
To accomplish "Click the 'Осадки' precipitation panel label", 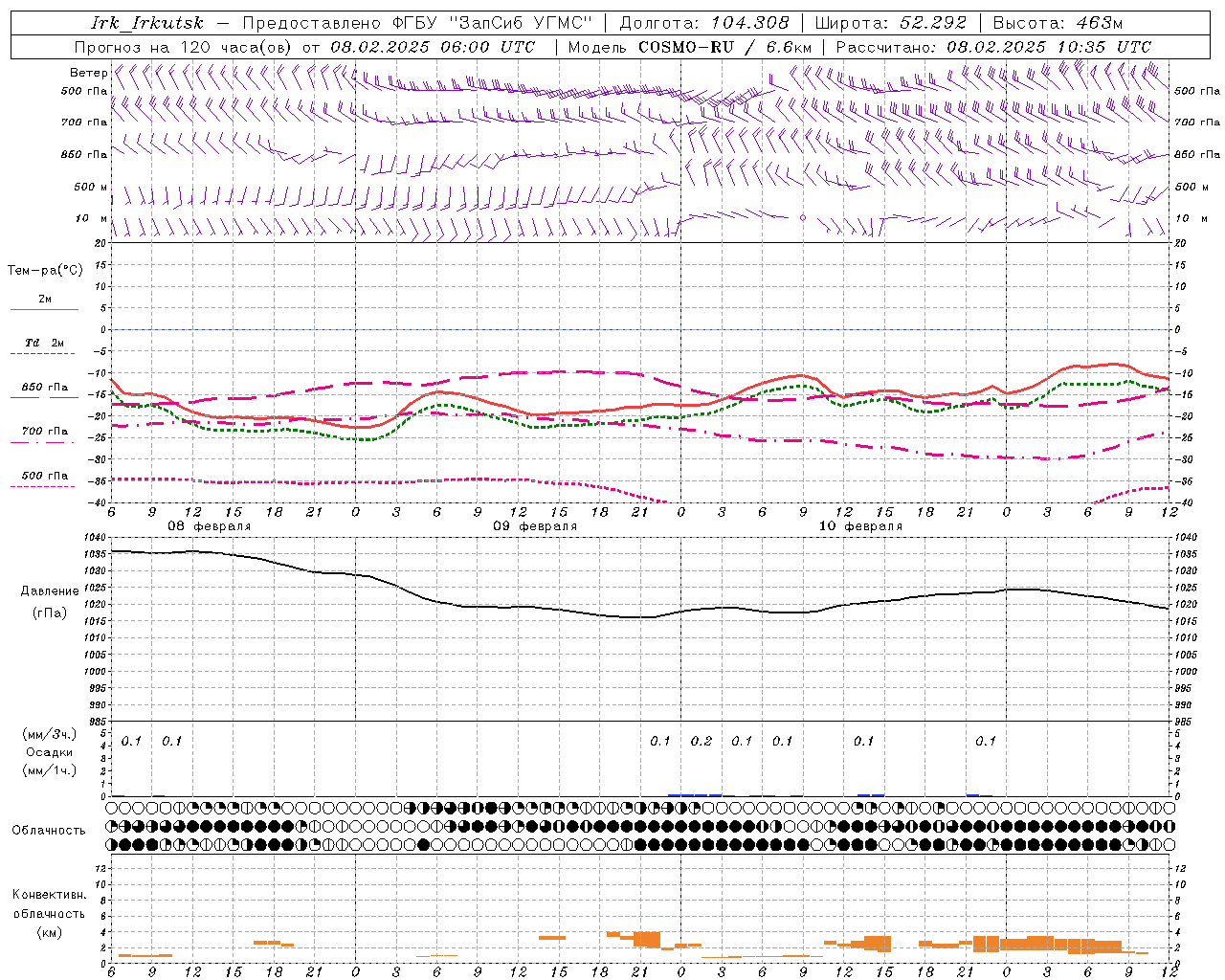I will [x=49, y=752].
